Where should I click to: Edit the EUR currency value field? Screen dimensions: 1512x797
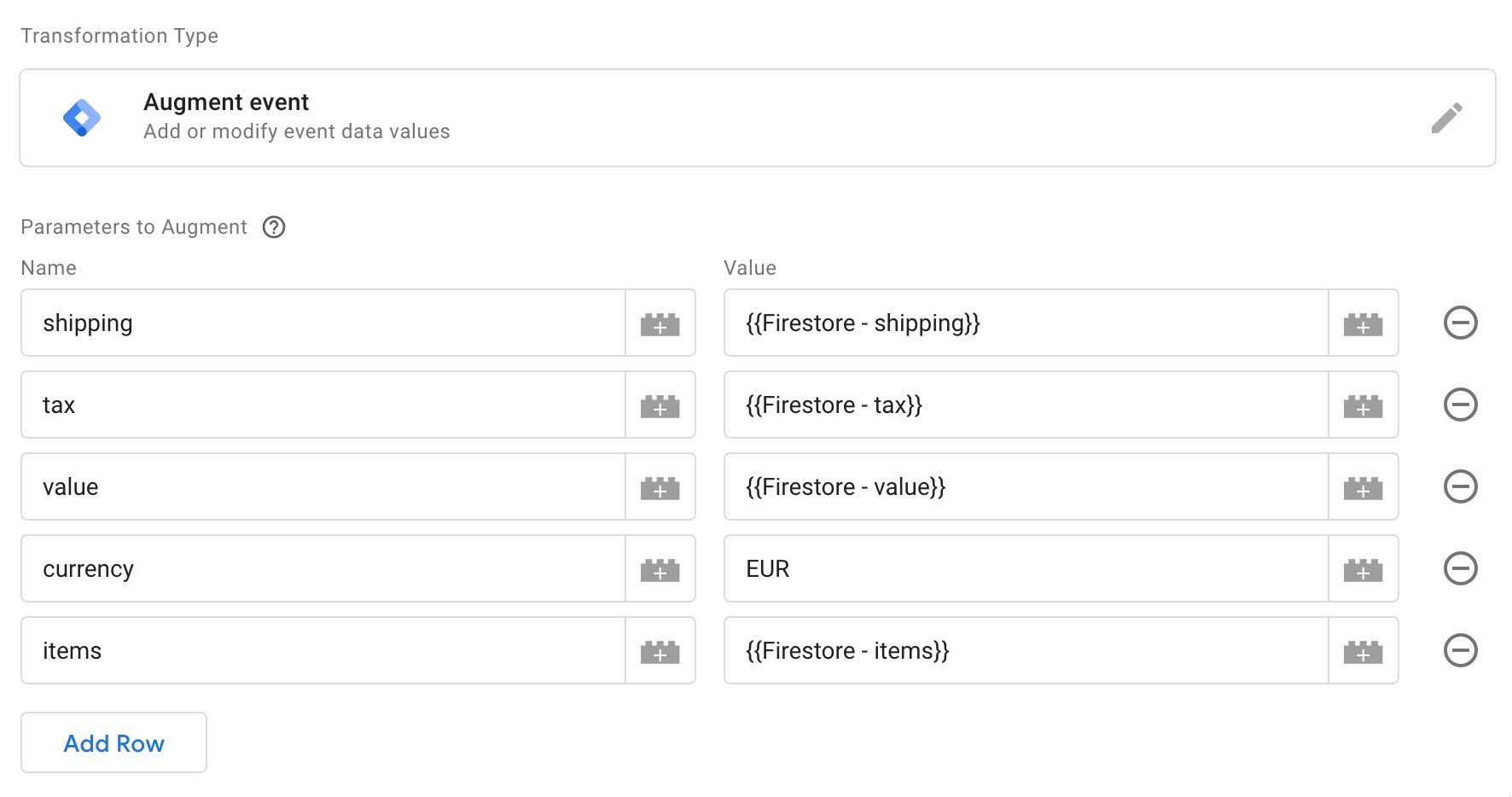[1026, 568]
